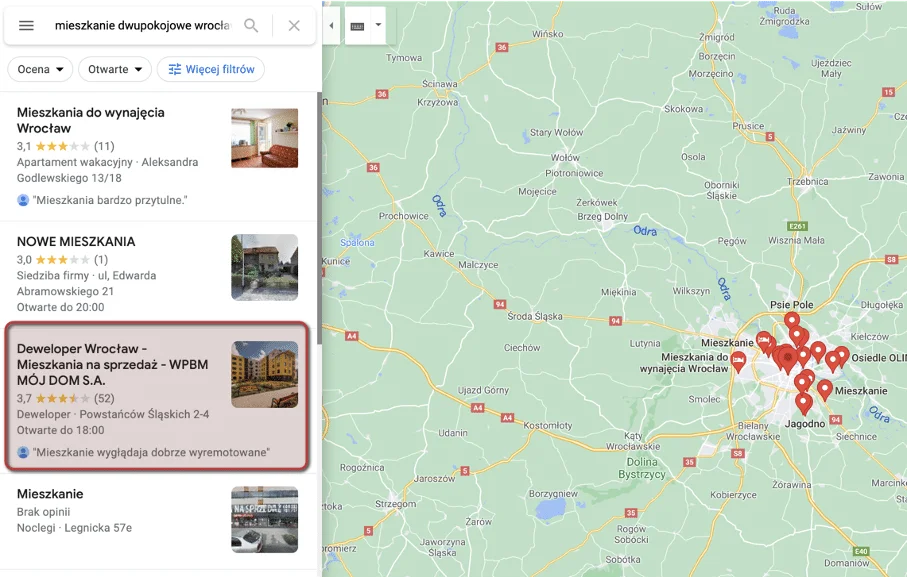908x578 pixels.
Task: Click the "Otwarte do 18:00" hours text
Action: pyautogui.click(x=60, y=430)
